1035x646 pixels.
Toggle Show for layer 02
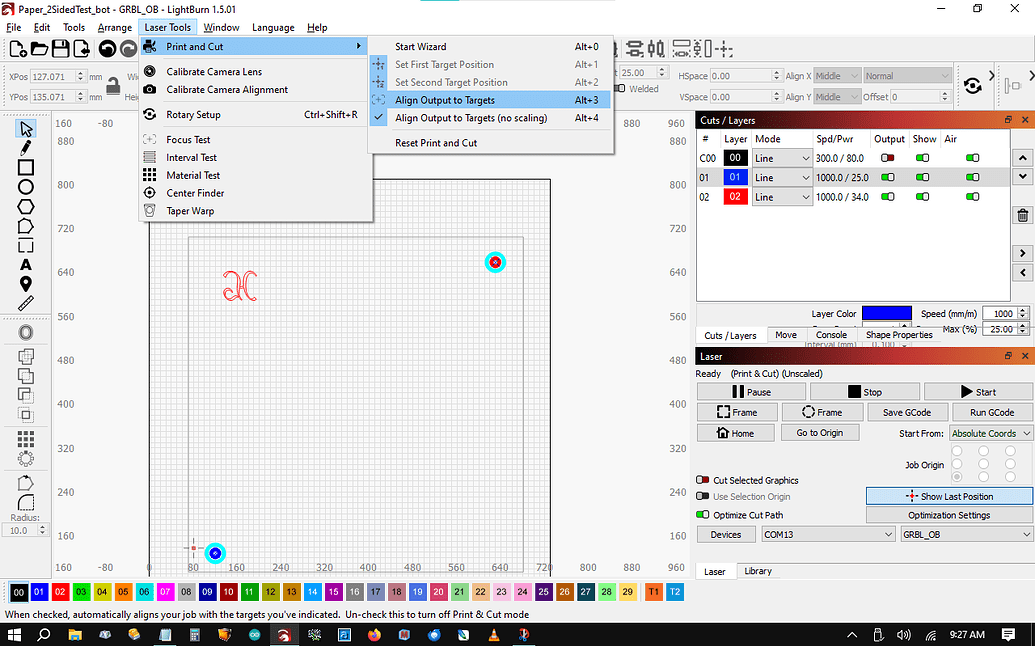pyautogui.click(x=922, y=197)
